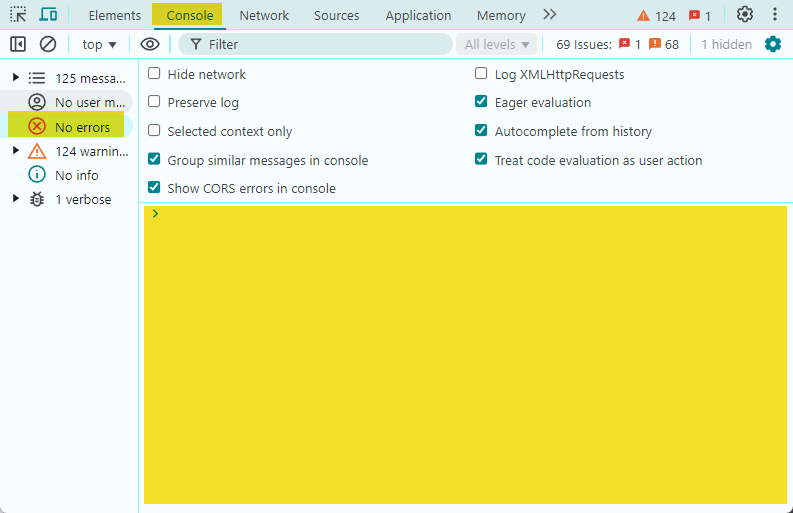Enable the Hide network checkbox
The image size is (793, 513).
(154, 74)
